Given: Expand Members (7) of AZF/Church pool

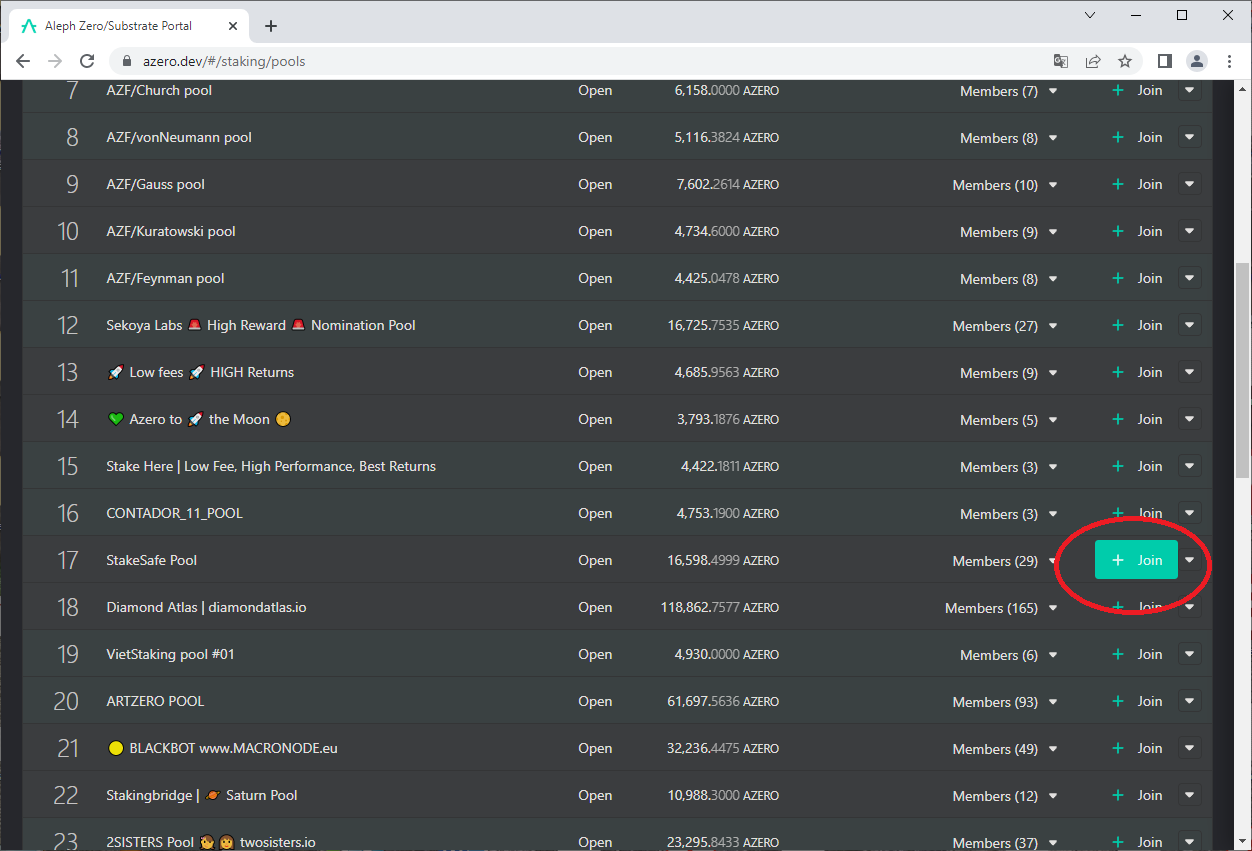Looking at the screenshot, I should (x=1008, y=91).
